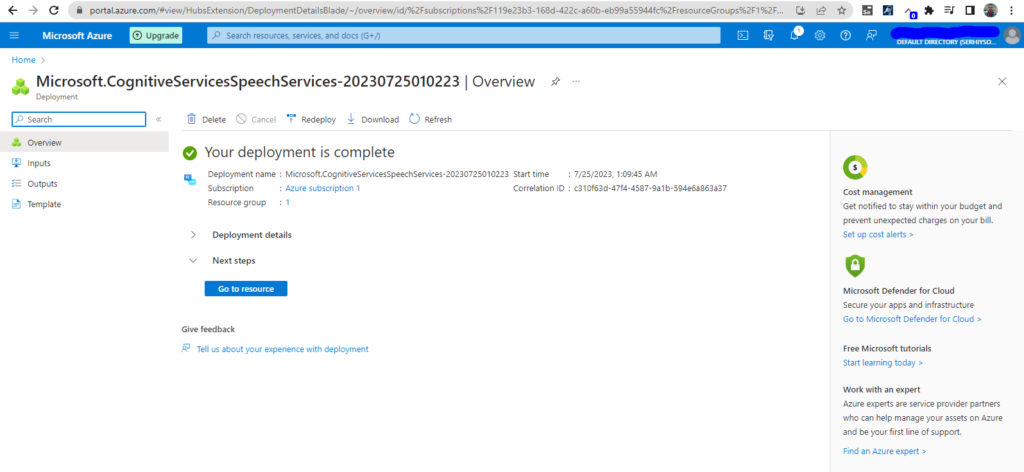Open the Feedback icon in the top bar

(x=871, y=36)
